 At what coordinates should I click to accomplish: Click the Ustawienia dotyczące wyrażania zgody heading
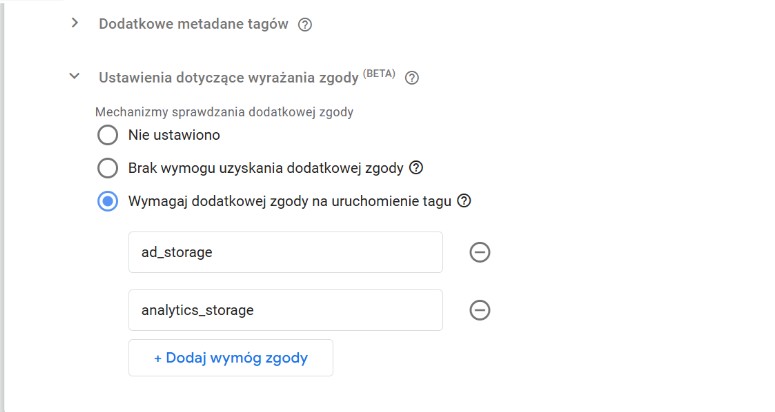tap(228, 77)
